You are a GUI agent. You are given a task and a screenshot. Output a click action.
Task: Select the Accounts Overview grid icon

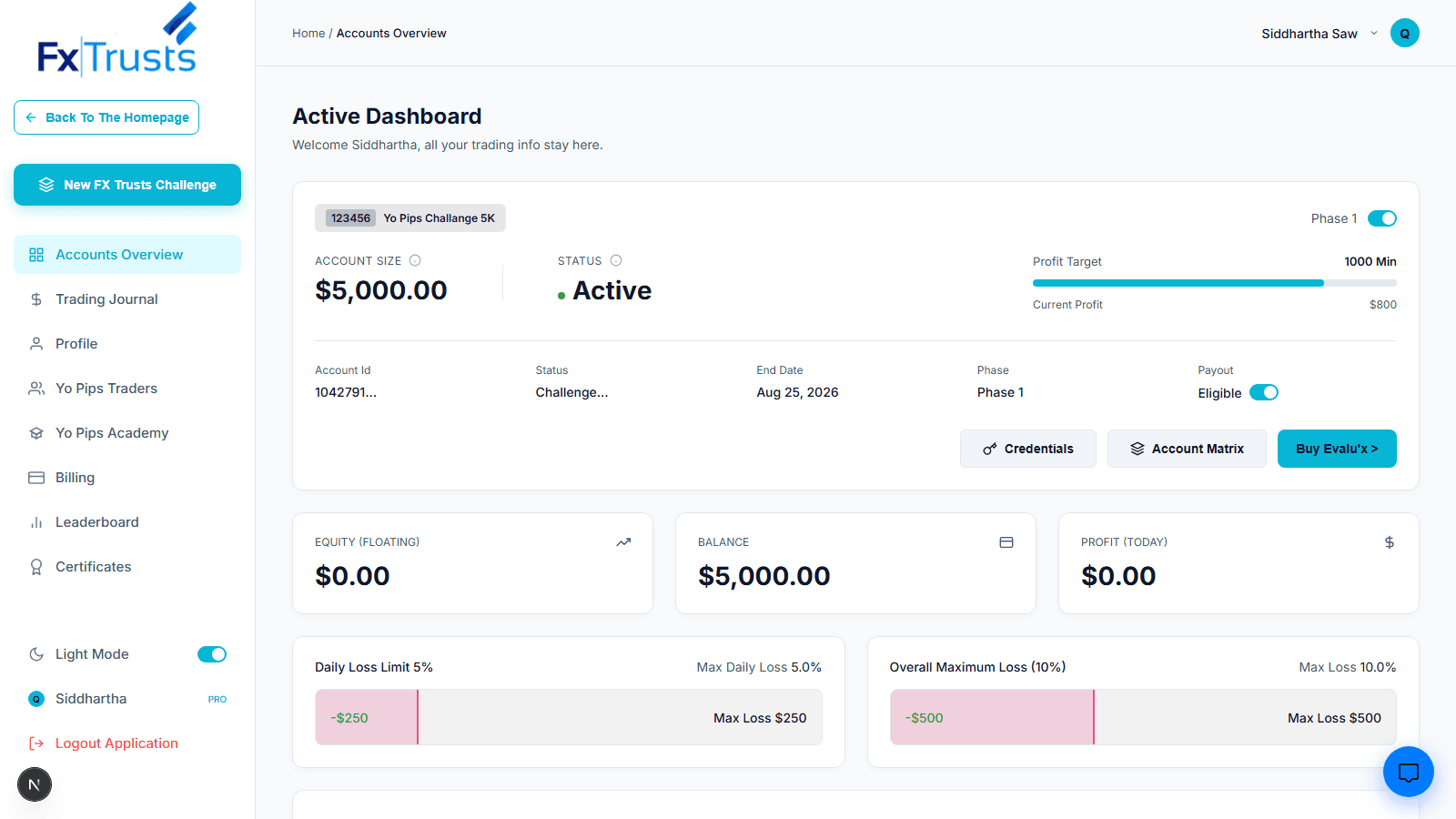click(36, 255)
